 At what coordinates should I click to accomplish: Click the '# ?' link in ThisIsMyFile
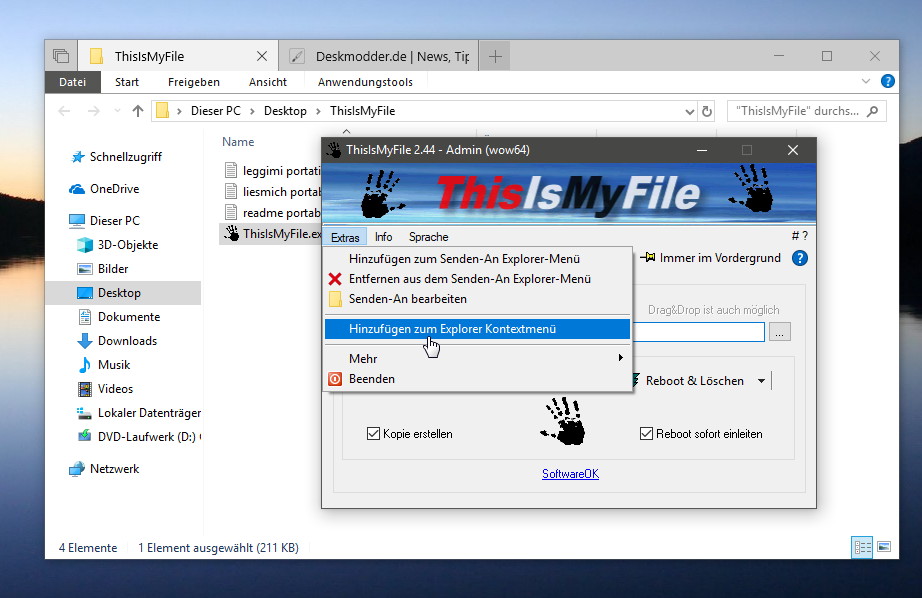[800, 236]
